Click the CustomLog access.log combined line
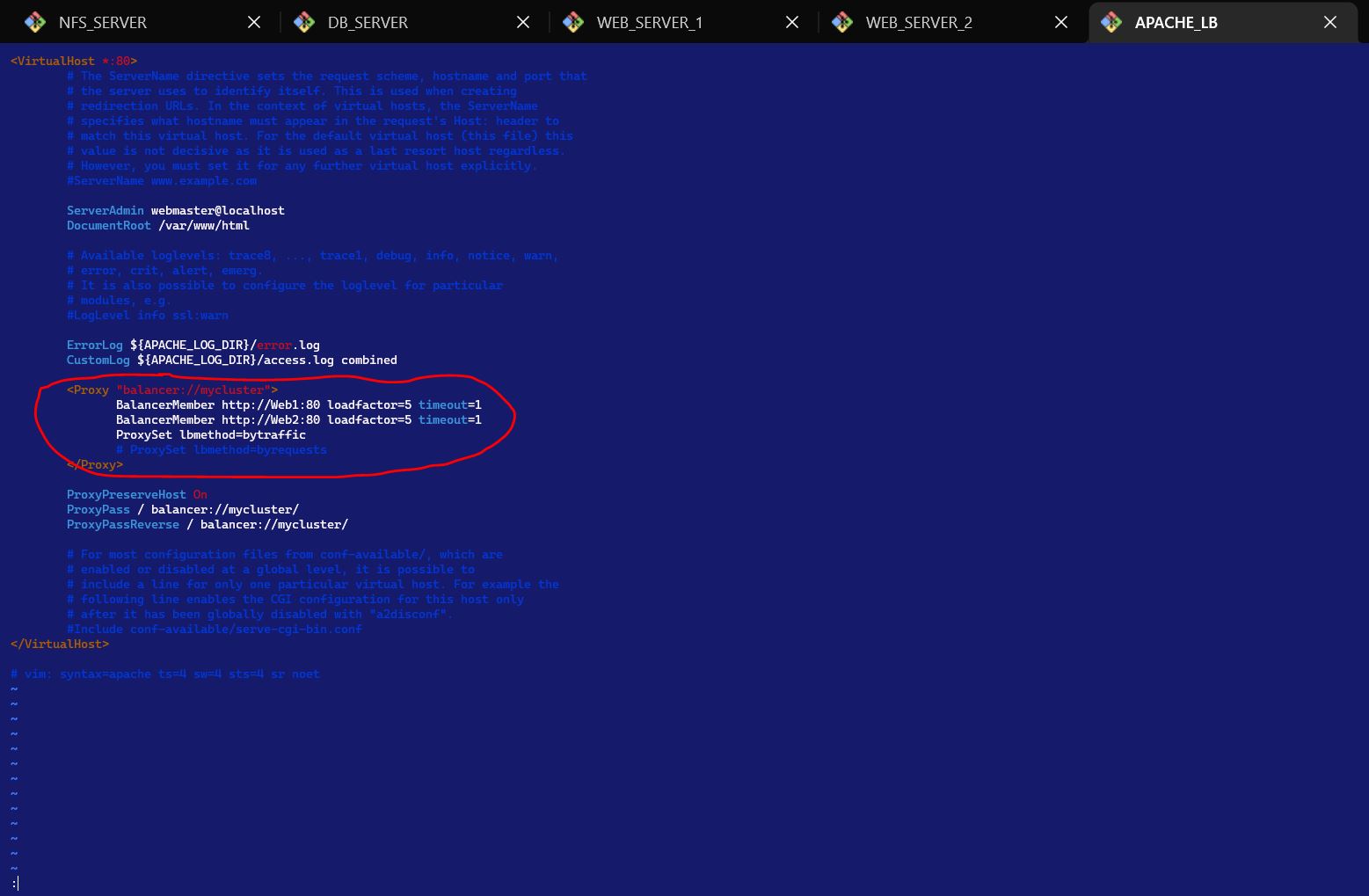The height and width of the screenshot is (896, 1369). (232, 360)
